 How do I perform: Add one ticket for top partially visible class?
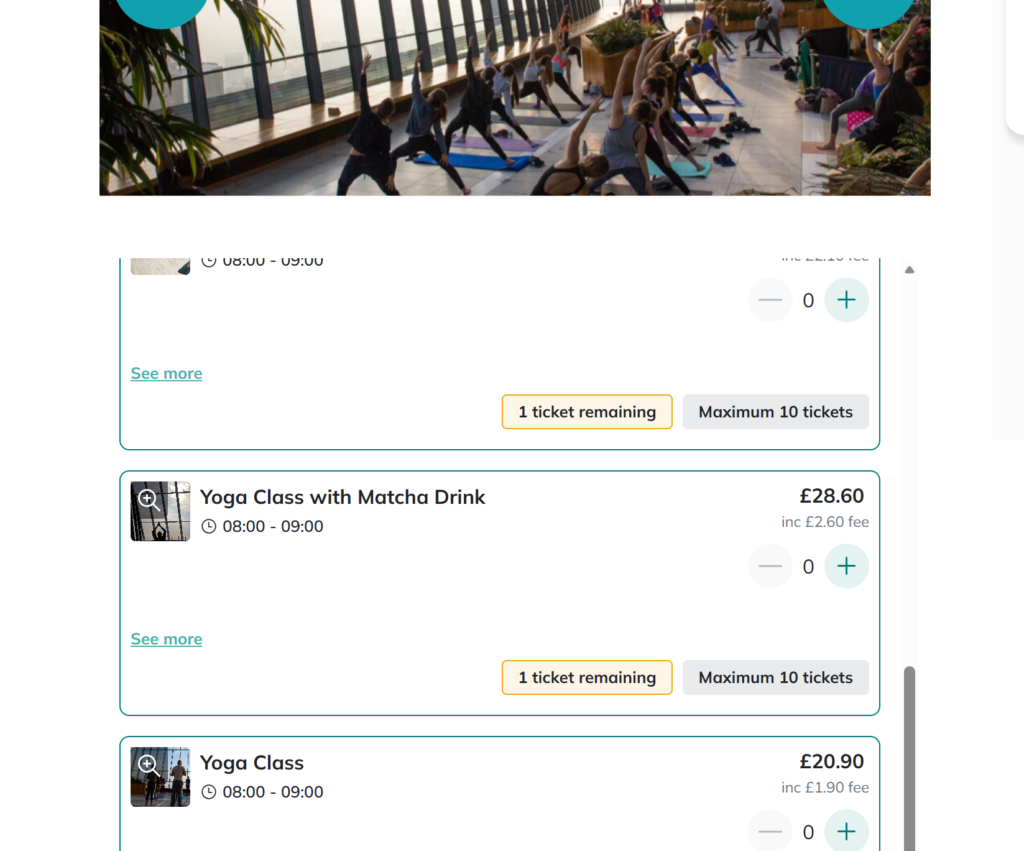pos(846,300)
